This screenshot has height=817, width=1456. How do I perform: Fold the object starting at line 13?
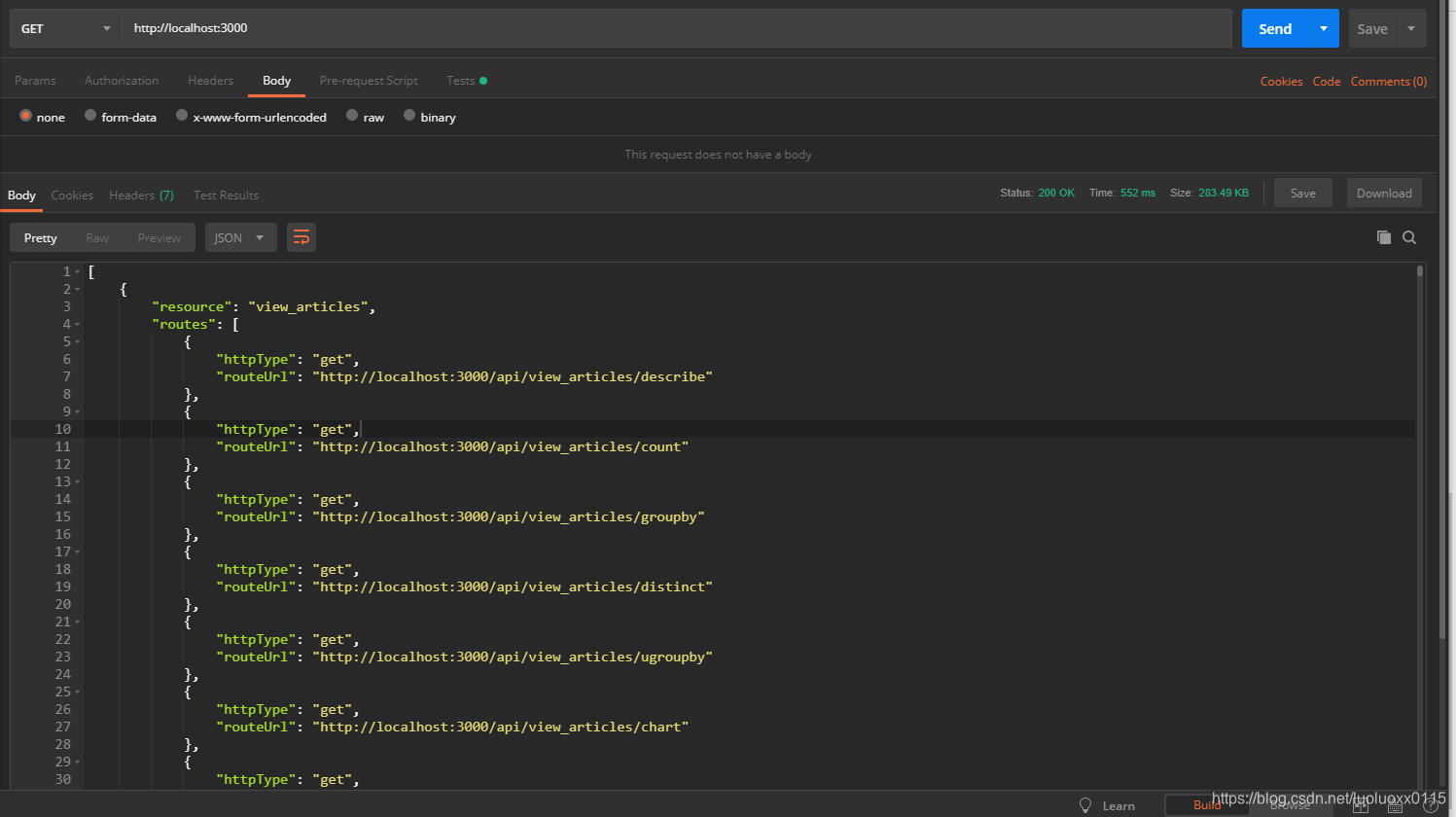coord(78,482)
